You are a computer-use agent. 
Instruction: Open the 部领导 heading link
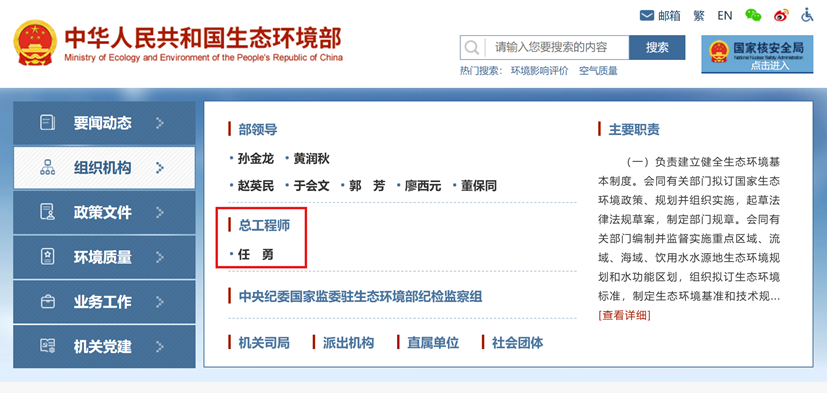[257, 129]
